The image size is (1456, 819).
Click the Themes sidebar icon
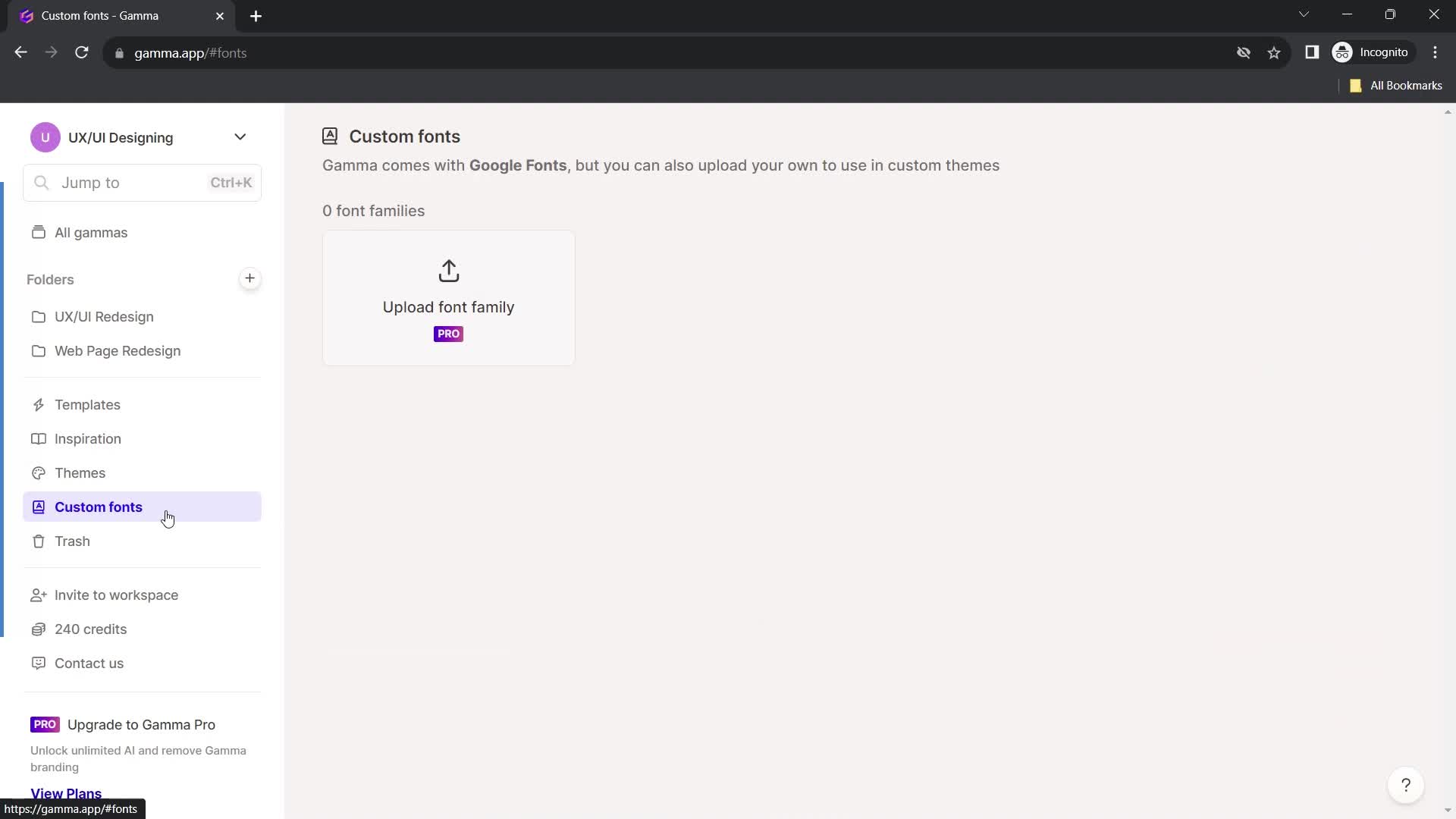pos(39,473)
